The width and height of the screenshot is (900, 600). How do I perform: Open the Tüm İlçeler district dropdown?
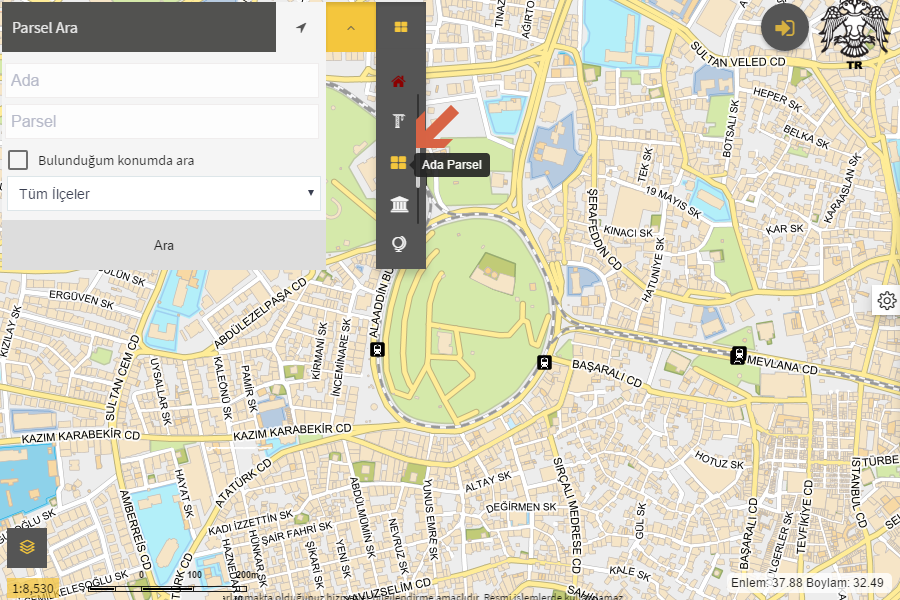pyautogui.click(x=163, y=194)
